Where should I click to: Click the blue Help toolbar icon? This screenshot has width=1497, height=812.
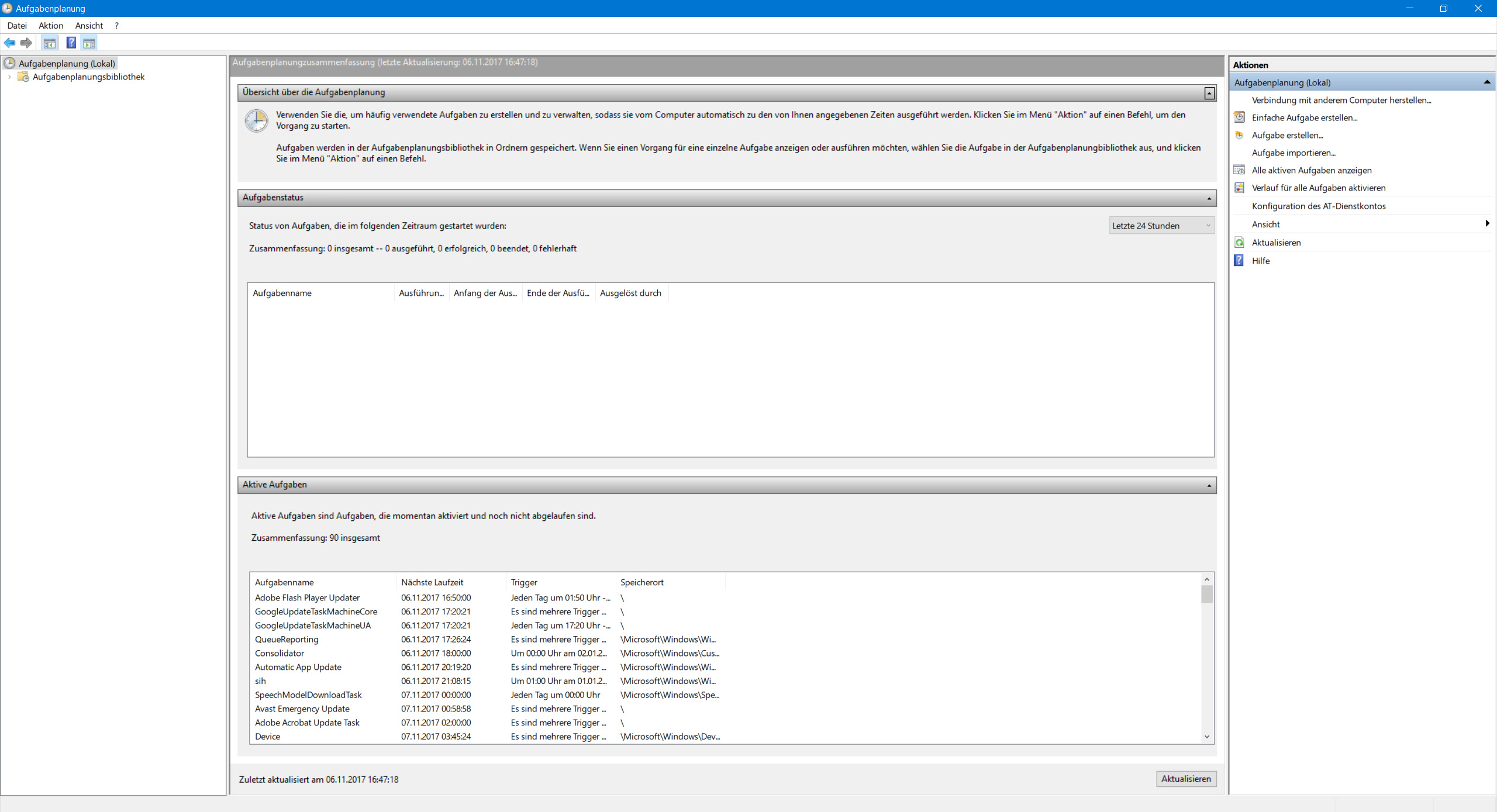click(71, 43)
